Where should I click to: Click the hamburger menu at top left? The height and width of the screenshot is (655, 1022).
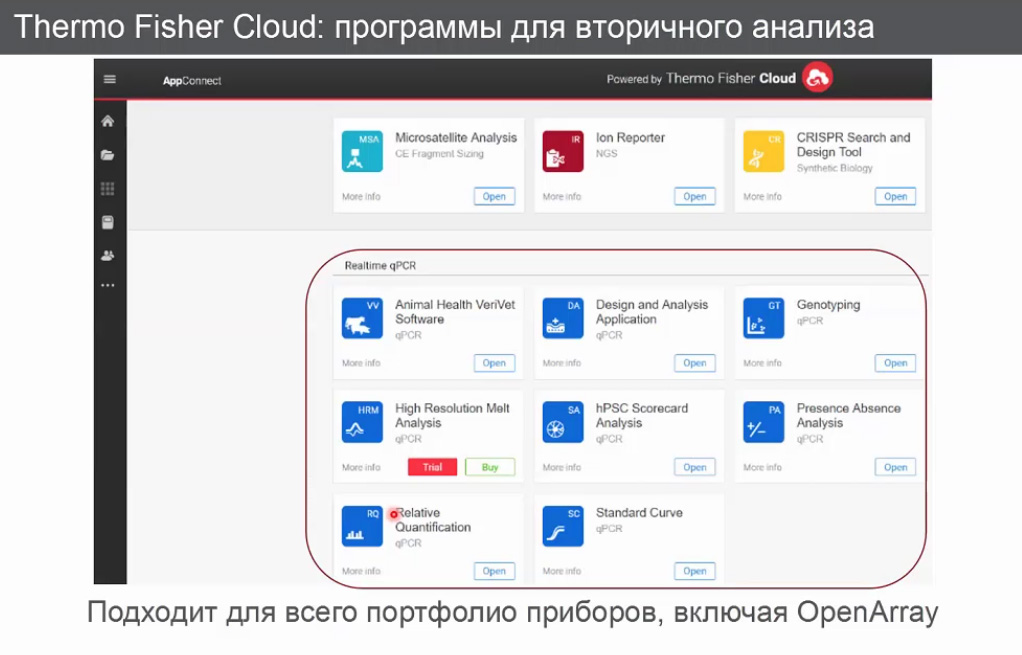click(108, 78)
